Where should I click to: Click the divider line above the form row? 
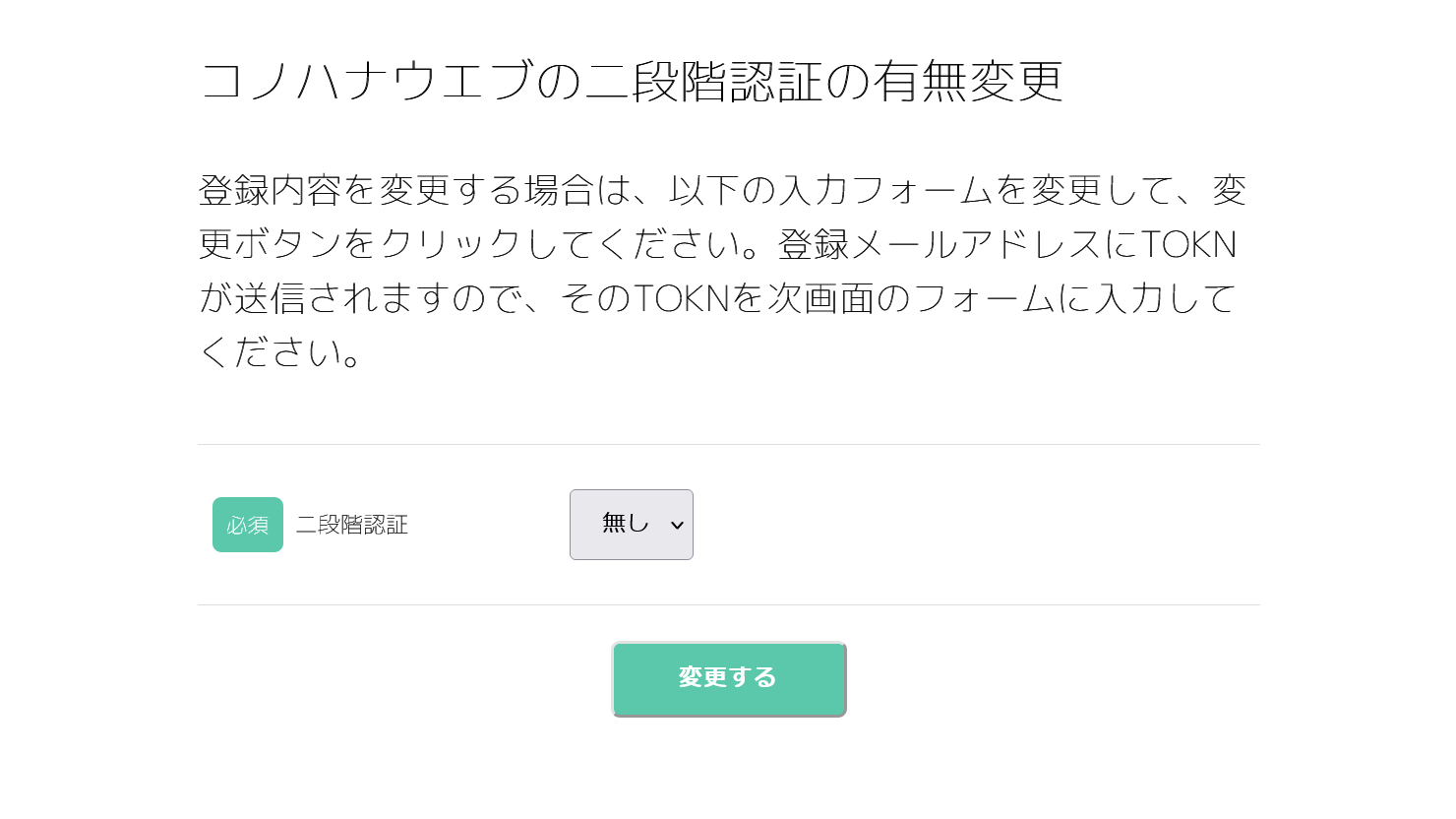(x=728, y=445)
